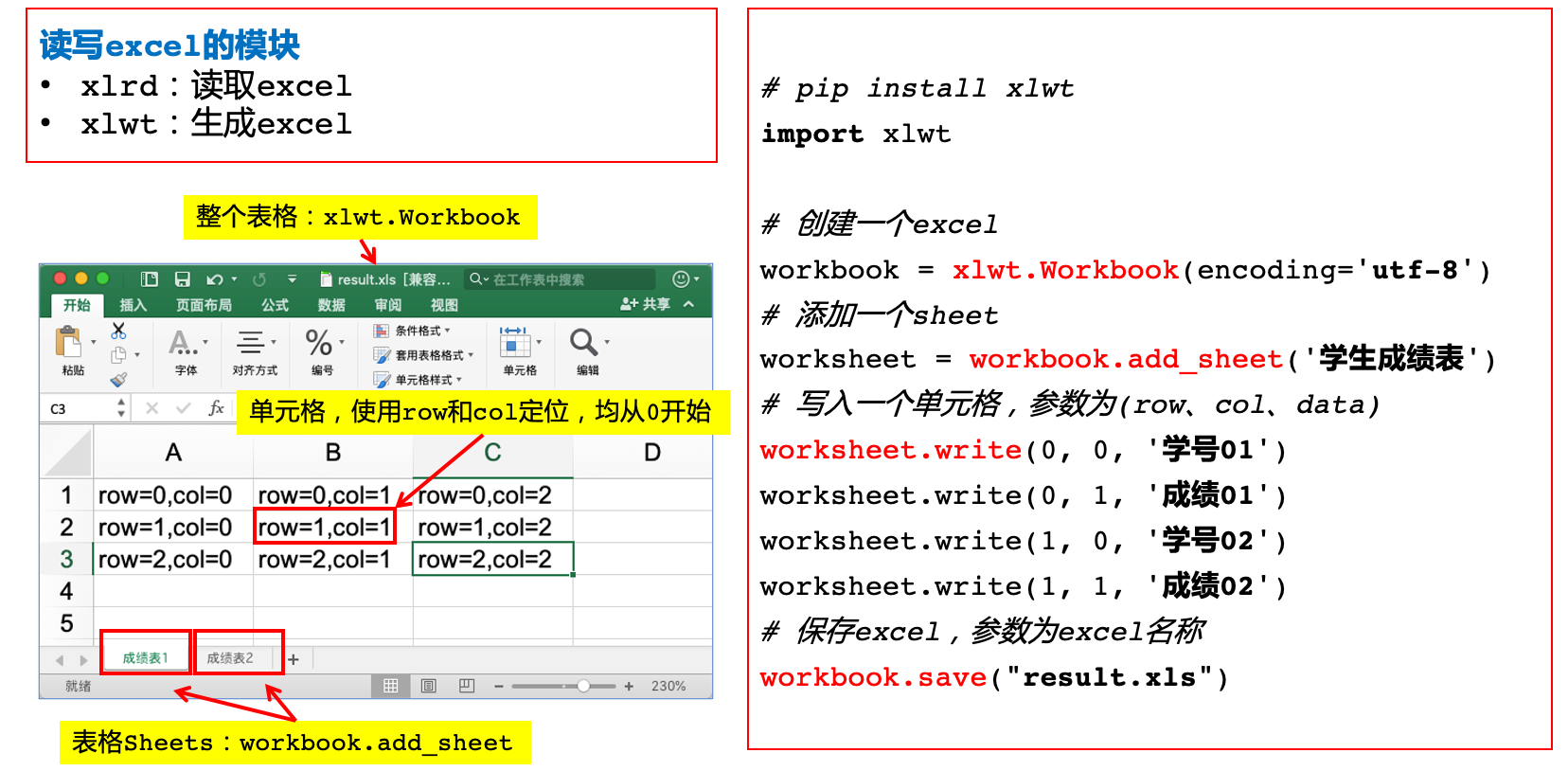Screen dimensions: 1568x771
Task: Open the Alignment (对齐方式) group icon
Action: [x=251, y=343]
